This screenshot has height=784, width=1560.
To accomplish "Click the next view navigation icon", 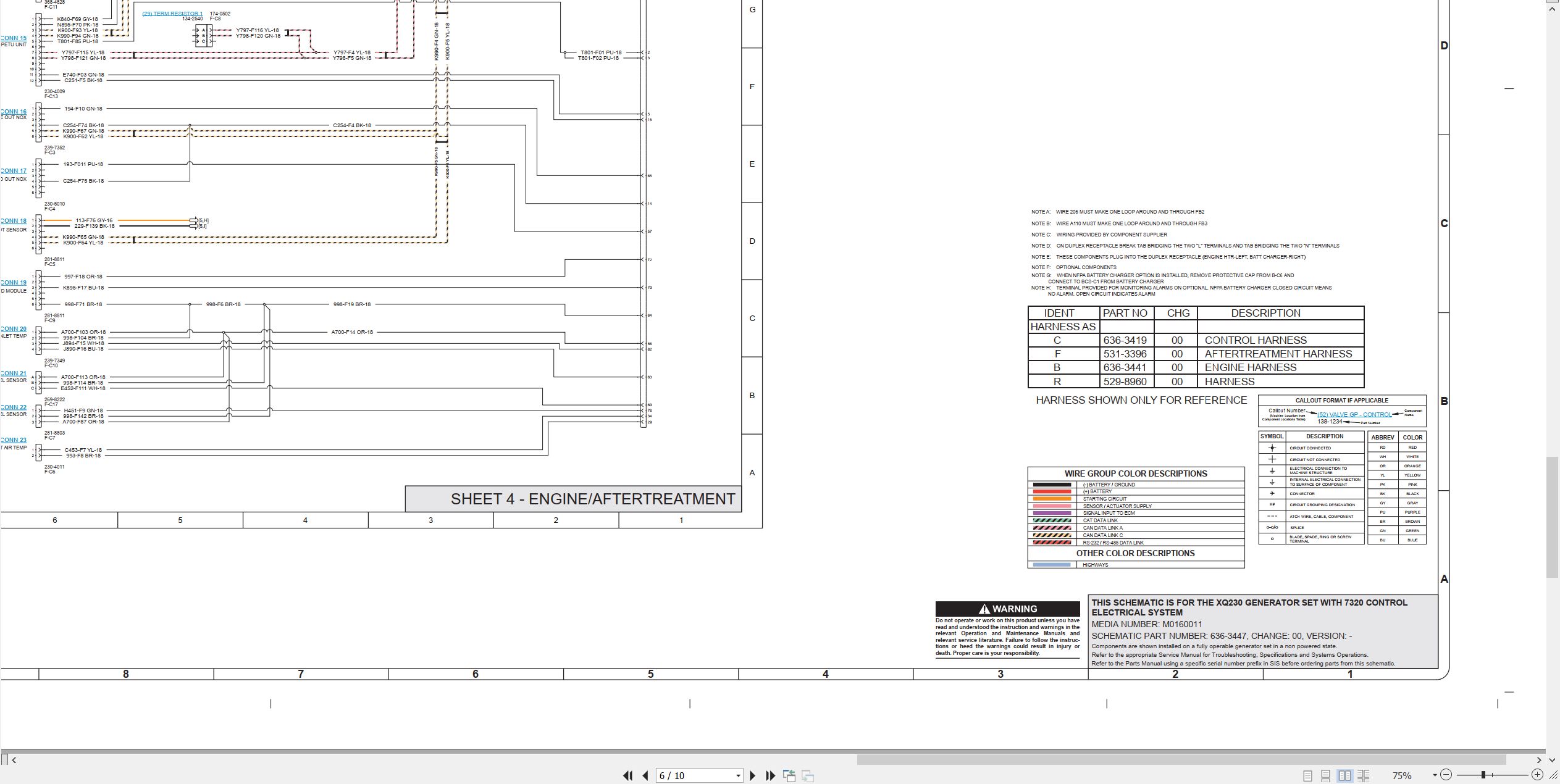I will click(808, 775).
